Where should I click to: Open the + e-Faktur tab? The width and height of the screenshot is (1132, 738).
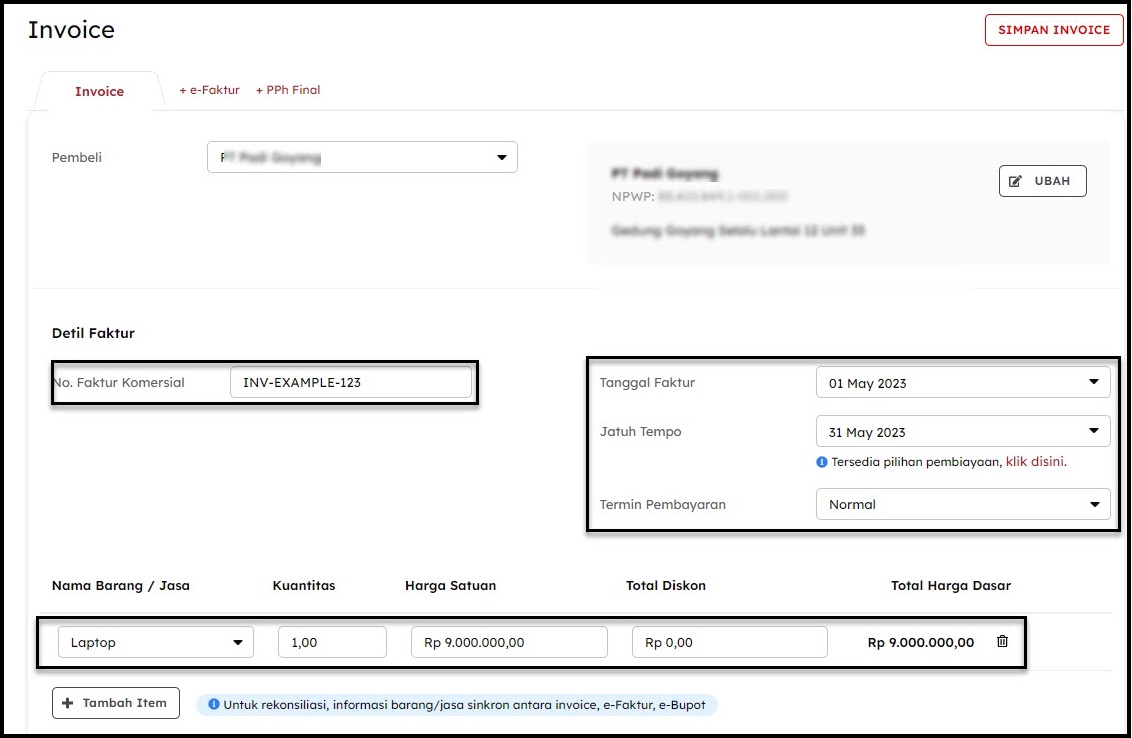click(x=209, y=90)
